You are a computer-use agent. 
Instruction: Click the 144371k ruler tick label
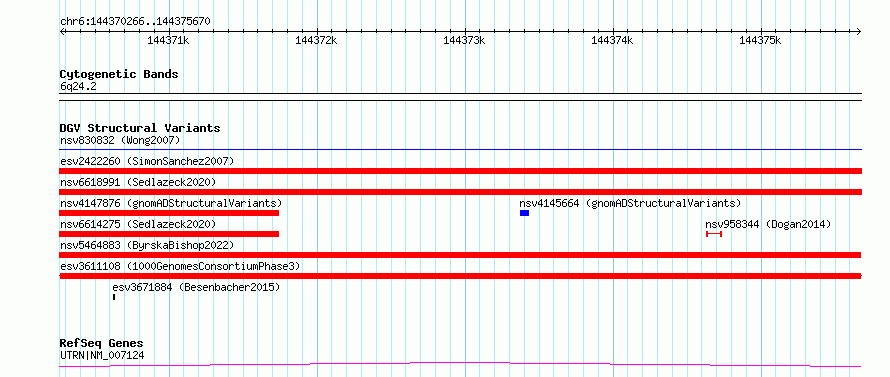tap(168, 40)
